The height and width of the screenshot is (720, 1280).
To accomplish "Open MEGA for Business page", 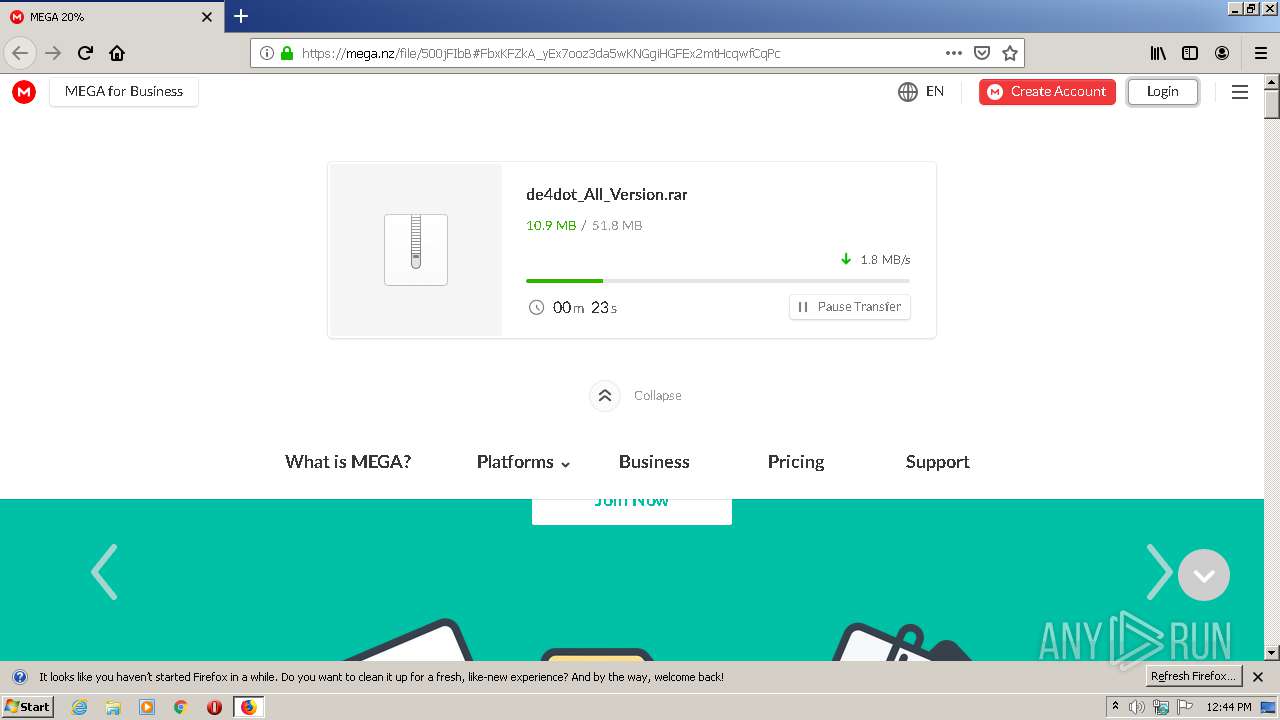I will pyautogui.click(x=124, y=91).
